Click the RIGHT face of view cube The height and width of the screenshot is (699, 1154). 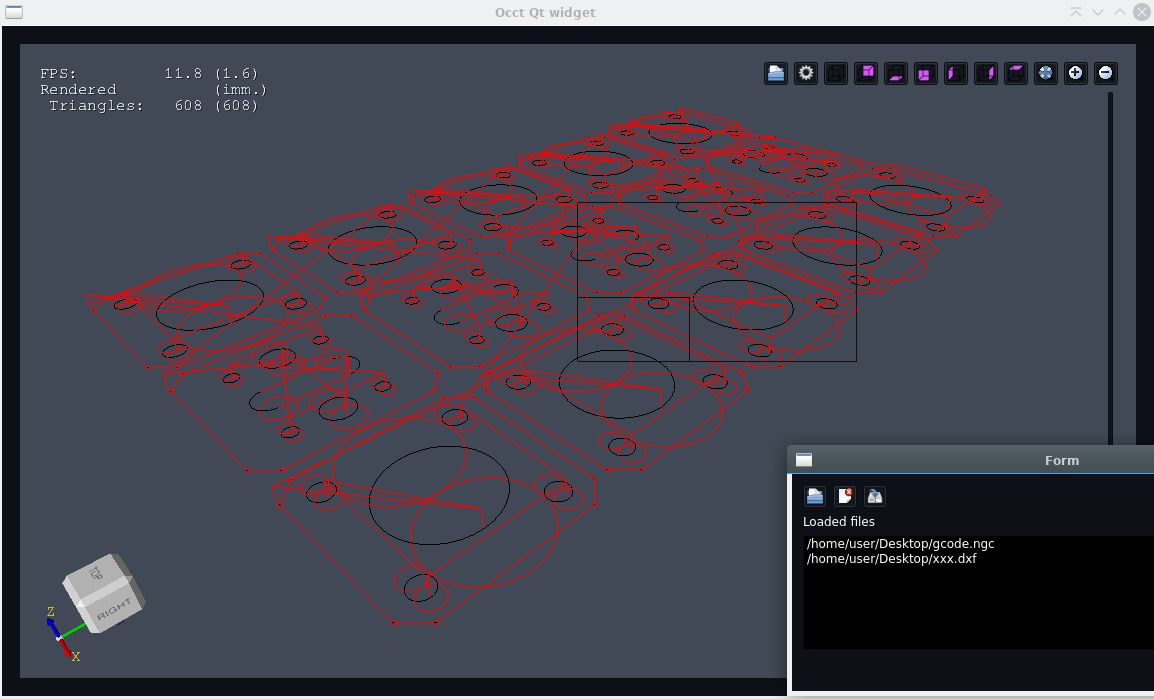(114, 609)
